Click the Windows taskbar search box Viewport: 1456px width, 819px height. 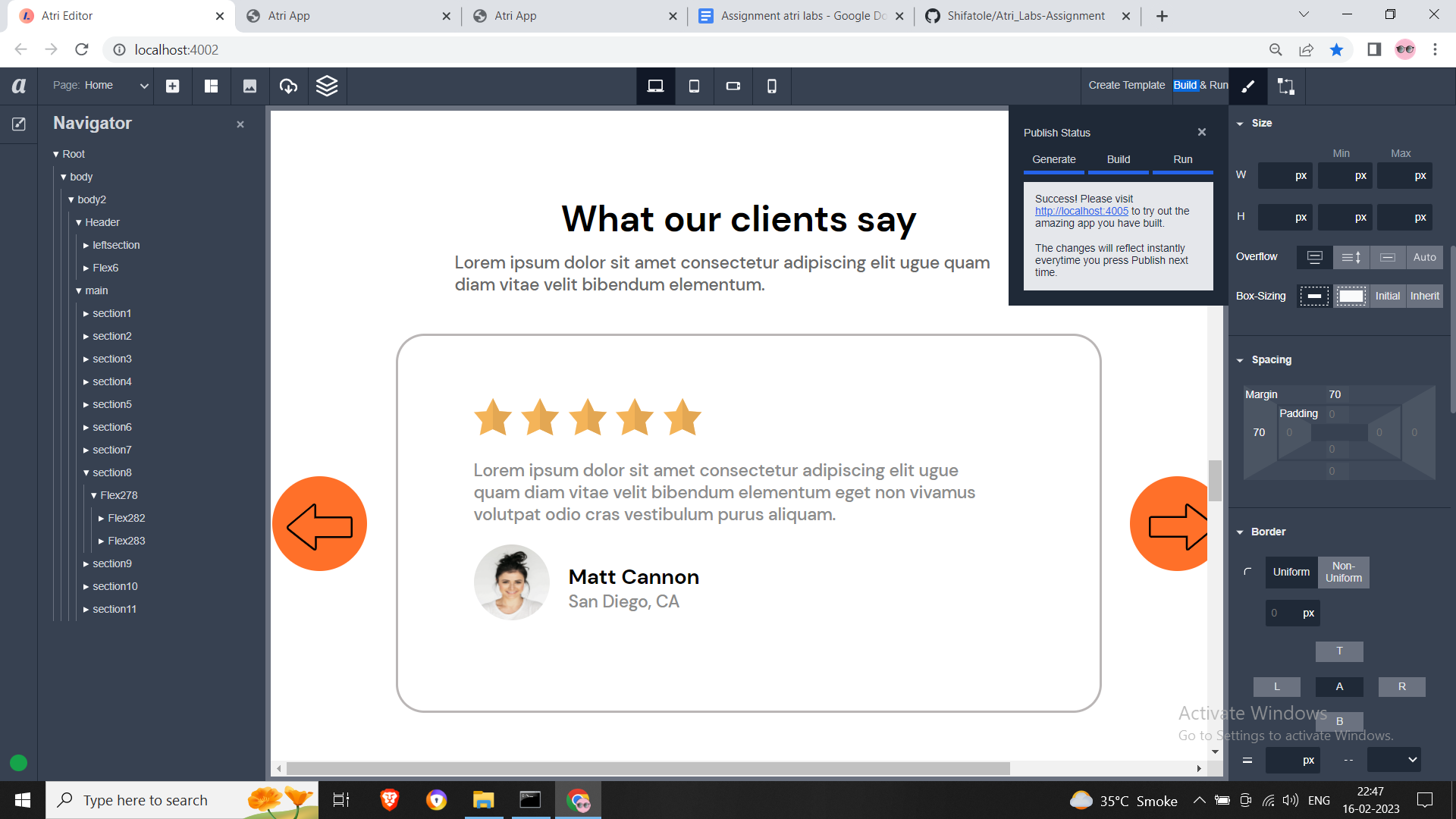(x=146, y=801)
